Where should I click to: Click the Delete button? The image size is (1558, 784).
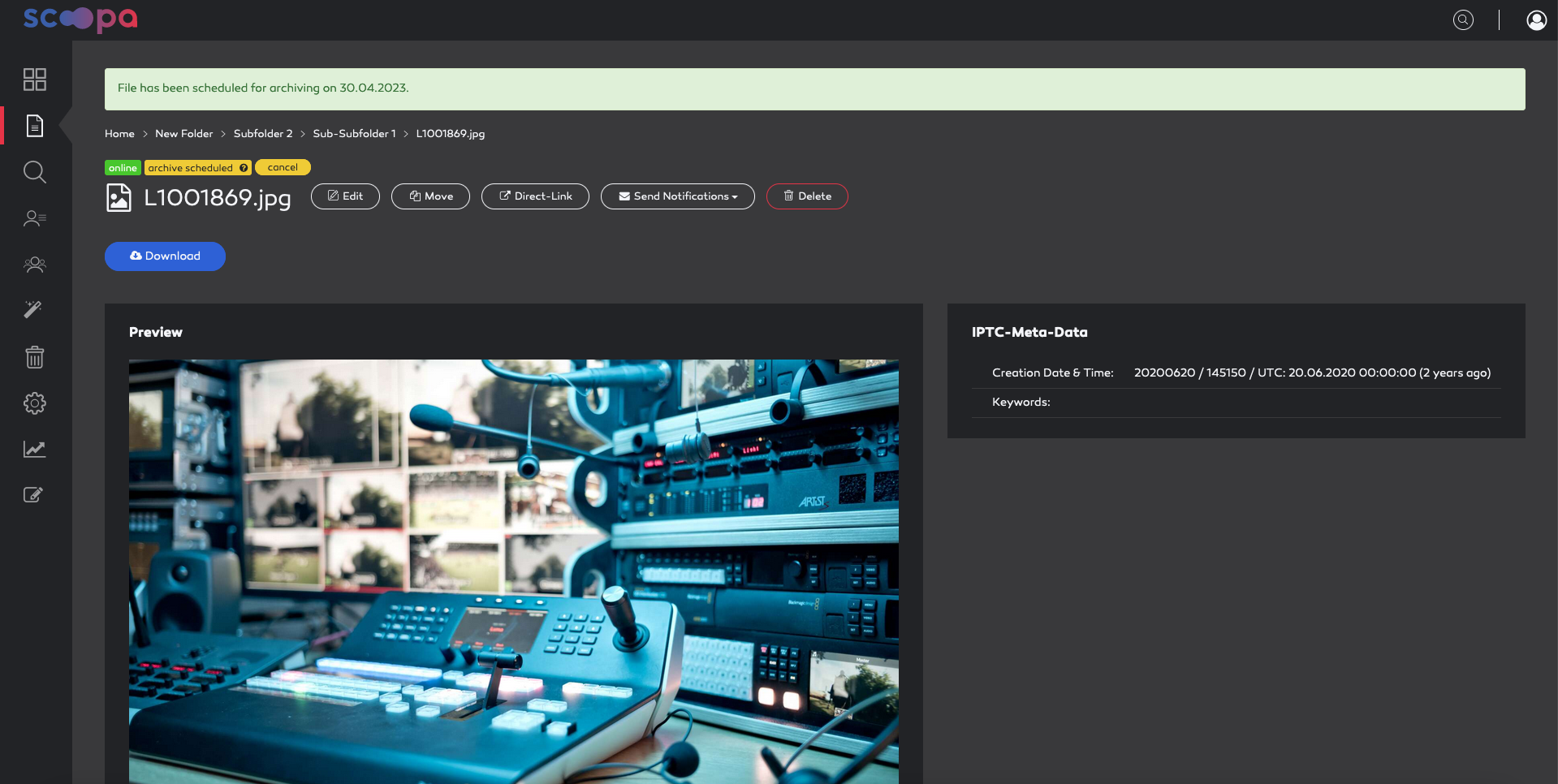(807, 196)
